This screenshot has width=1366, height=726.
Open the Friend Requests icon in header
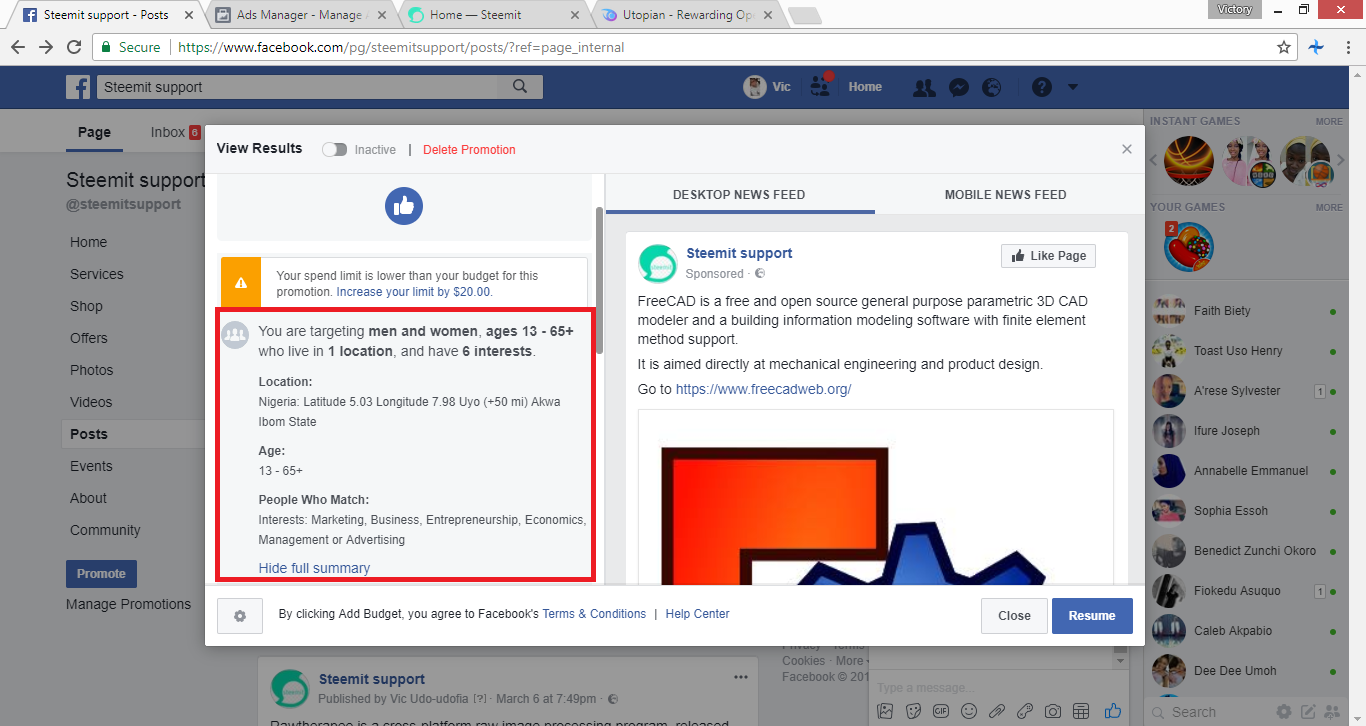click(x=924, y=87)
